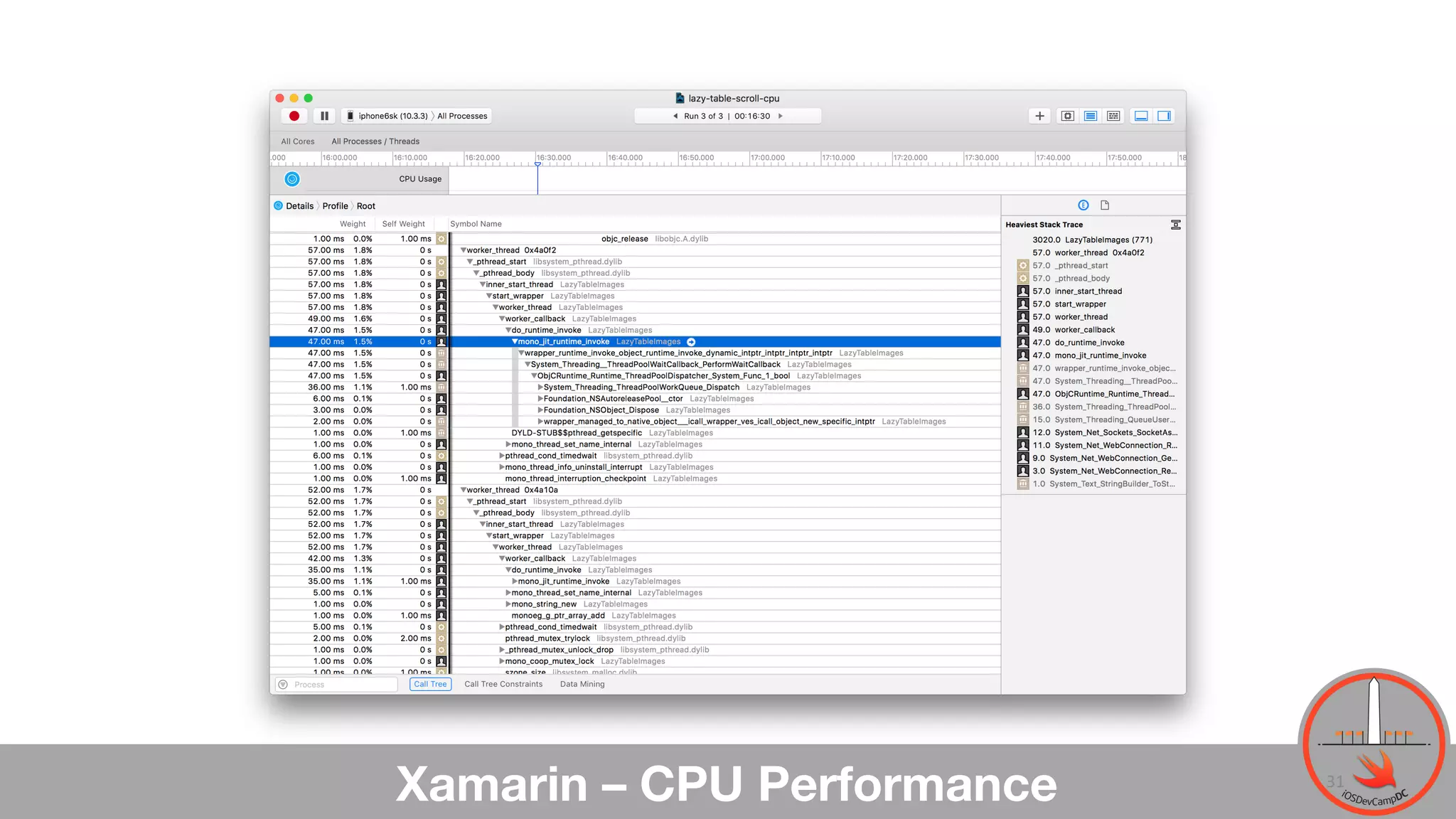Image resolution: width=1456 pixels, height=819 pixels.
Task: Open the Call Tree options button
Action: pyautogui.click(x=430, y=685)
